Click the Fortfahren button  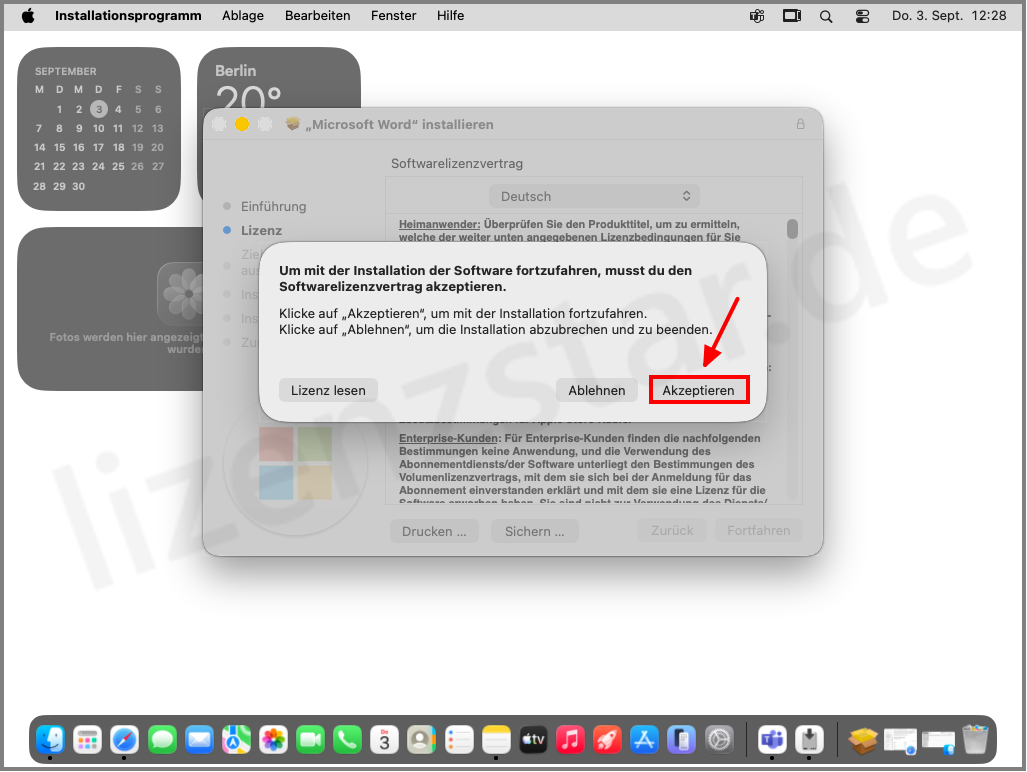[758, 530]
